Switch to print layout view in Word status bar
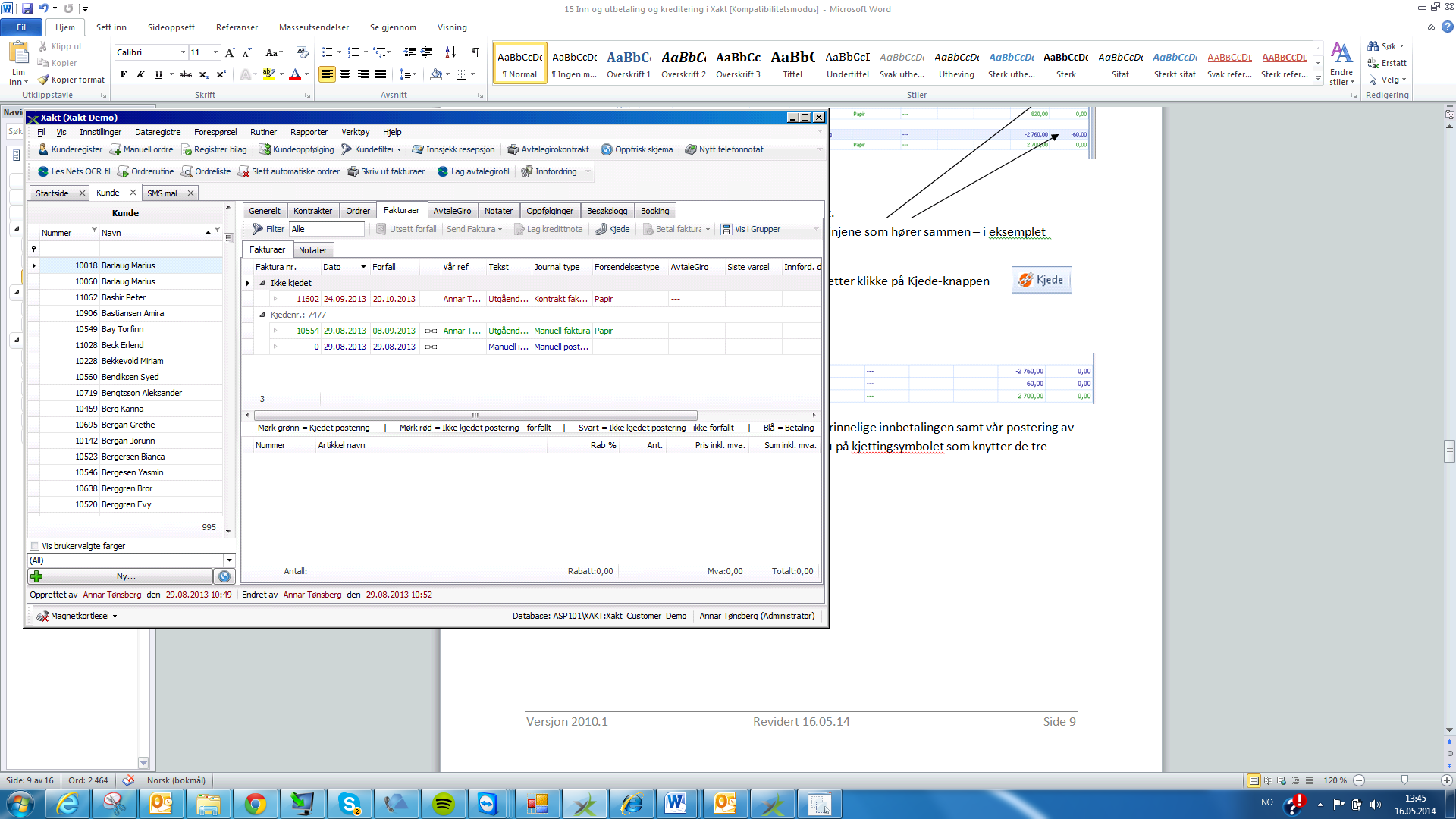1456x819 pixels. 1254,780
